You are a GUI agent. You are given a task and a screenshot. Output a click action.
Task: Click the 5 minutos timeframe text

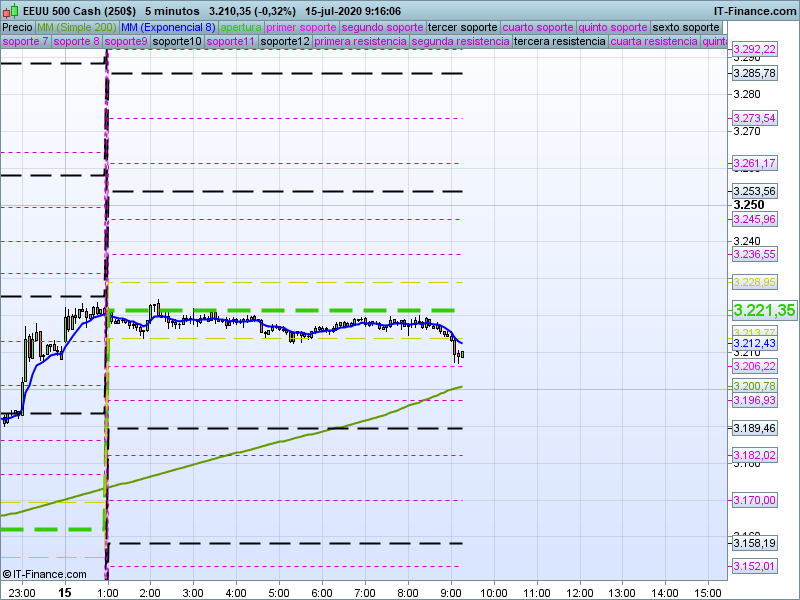[x=172, y=9]
